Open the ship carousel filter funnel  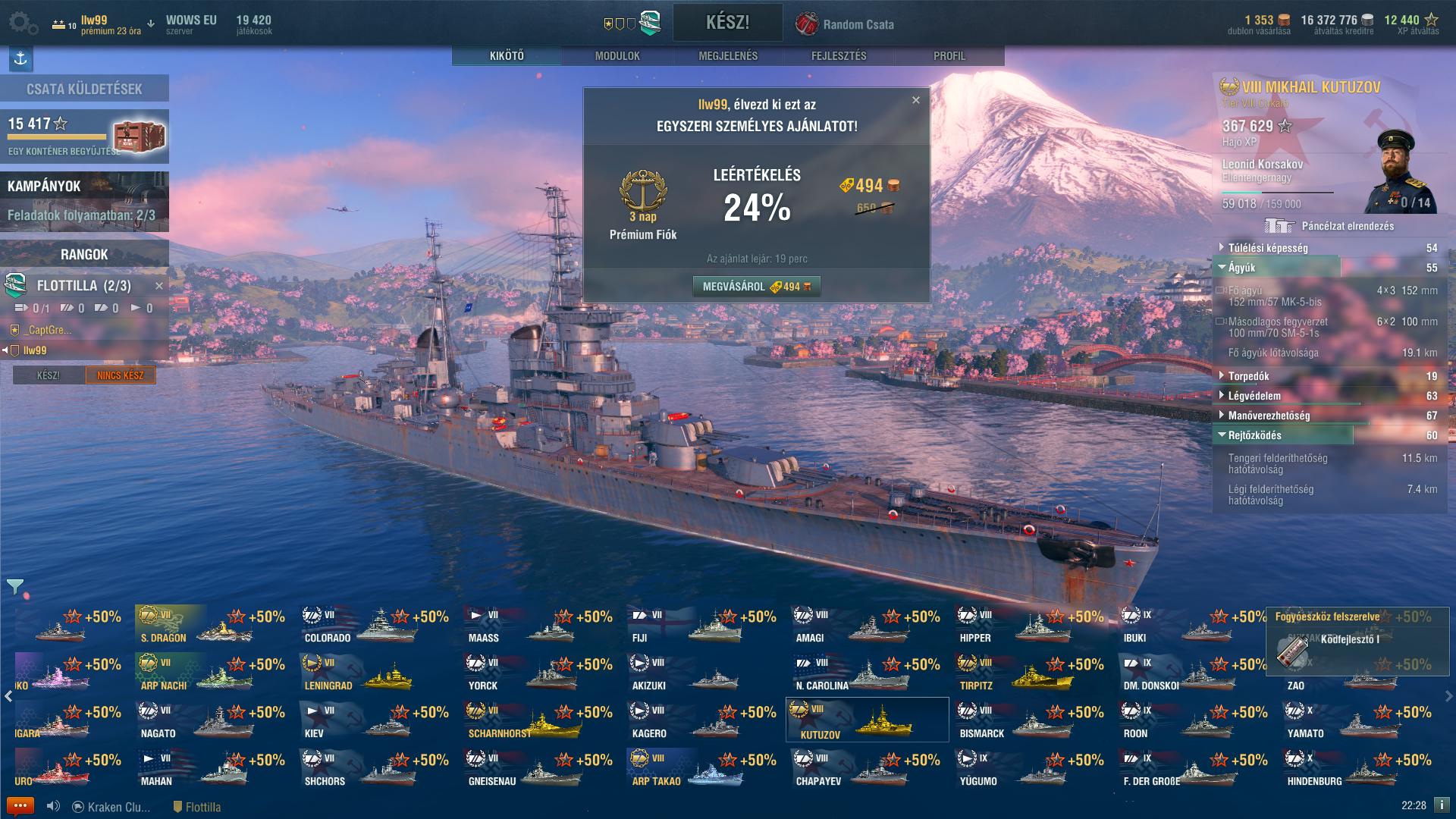point(14,586)
